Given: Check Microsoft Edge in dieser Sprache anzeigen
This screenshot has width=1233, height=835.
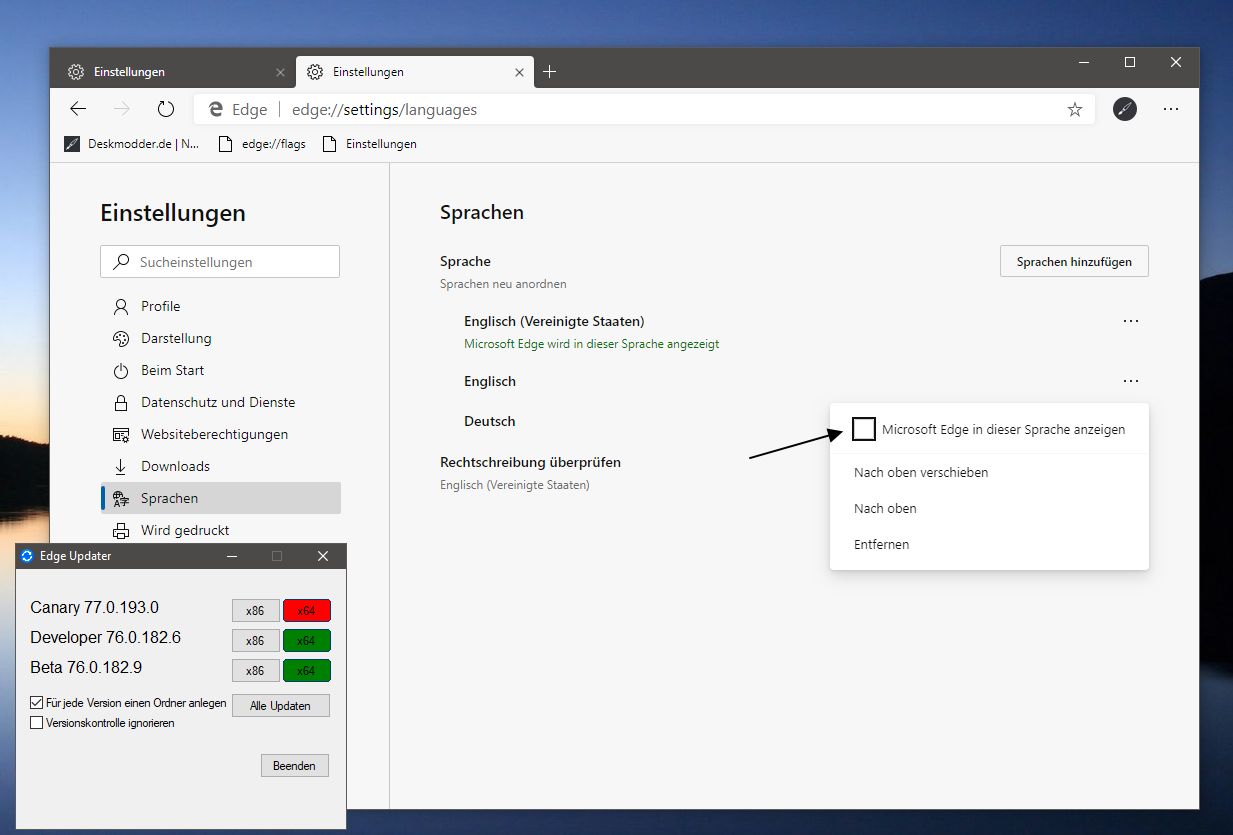Looking at the screenshot, I should [x=864, y=429].
